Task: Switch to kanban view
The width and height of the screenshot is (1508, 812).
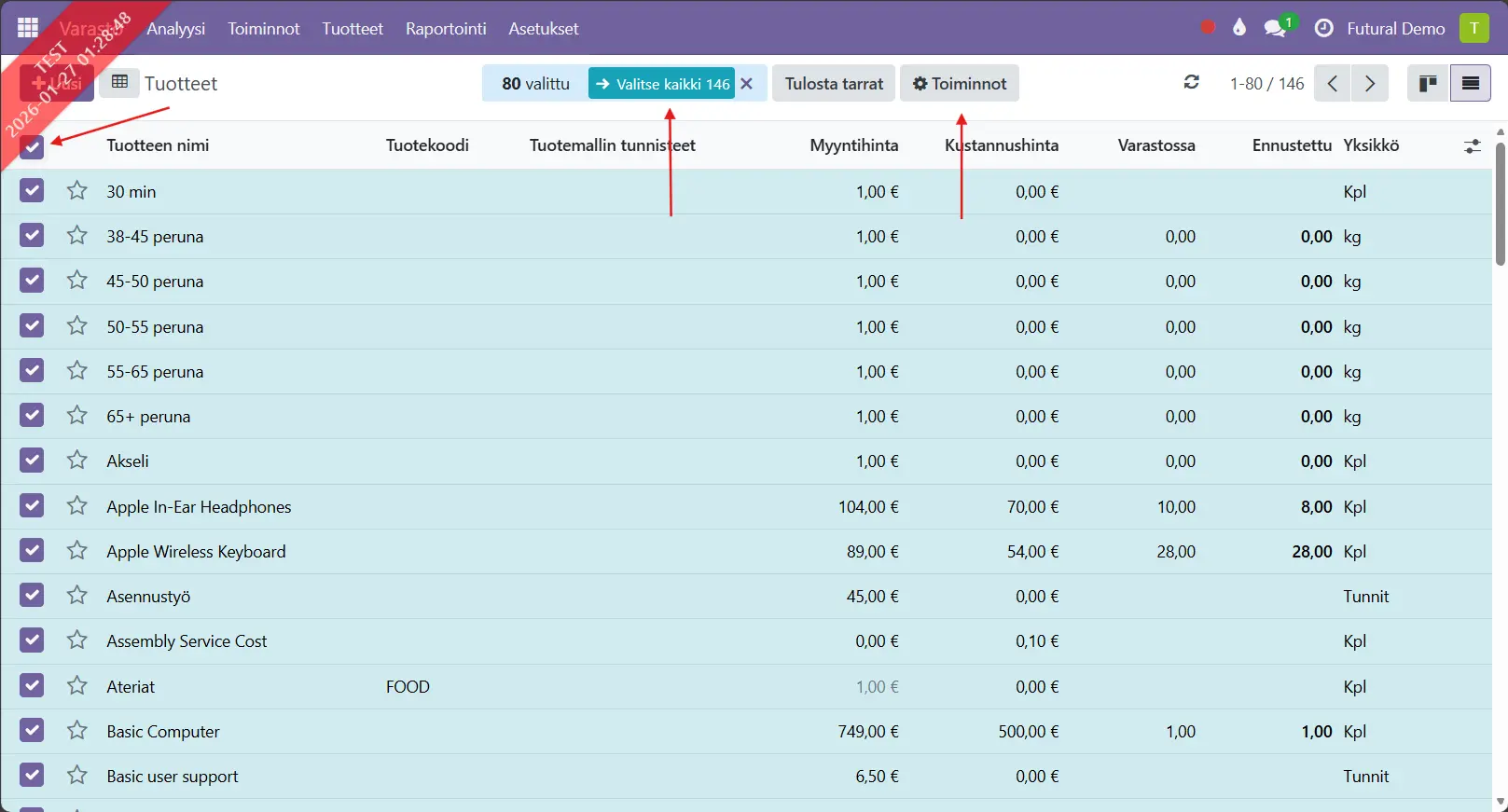Action: coord(1427,84)
